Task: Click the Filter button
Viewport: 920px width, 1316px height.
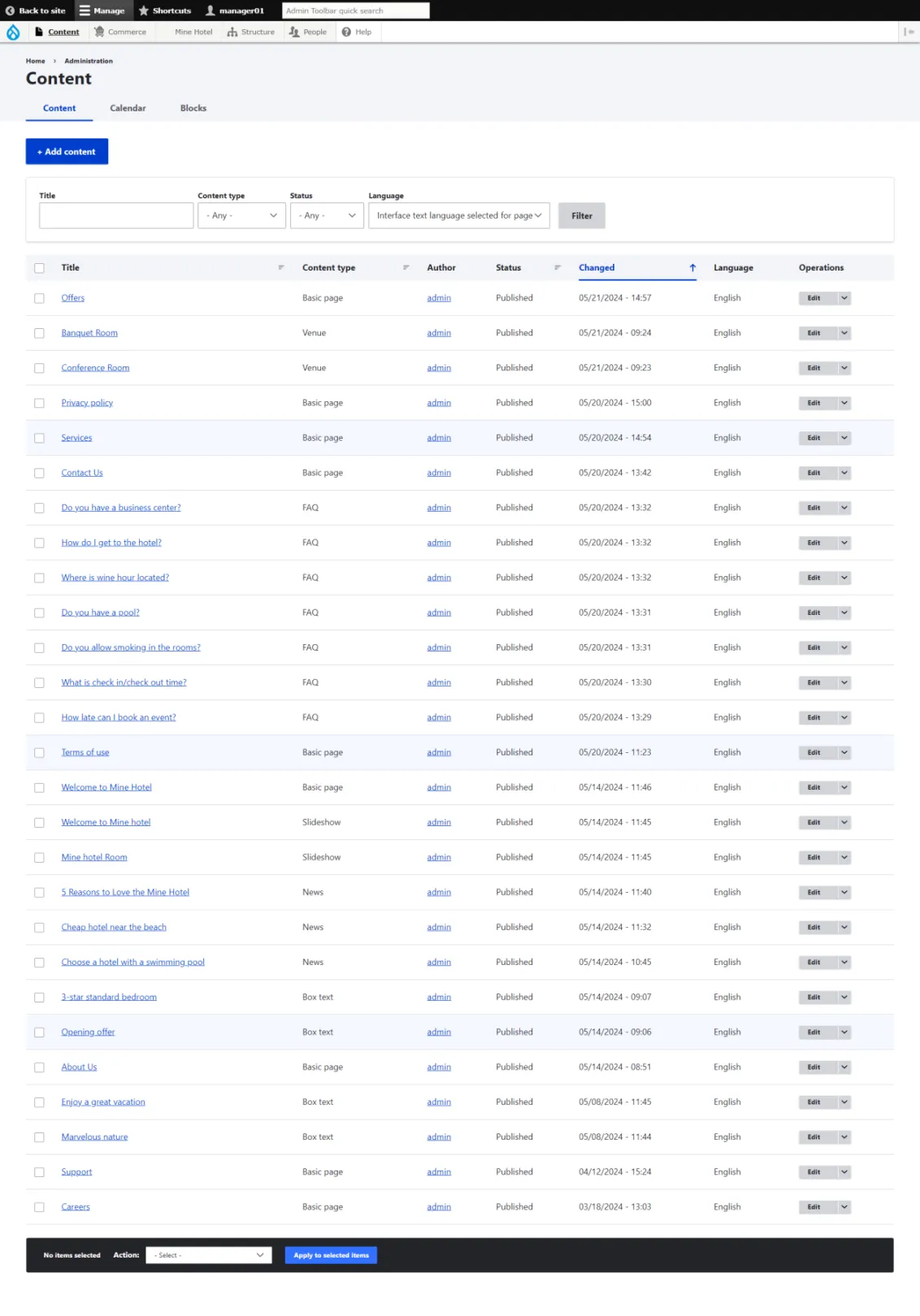Action: [x=582, y=215]
